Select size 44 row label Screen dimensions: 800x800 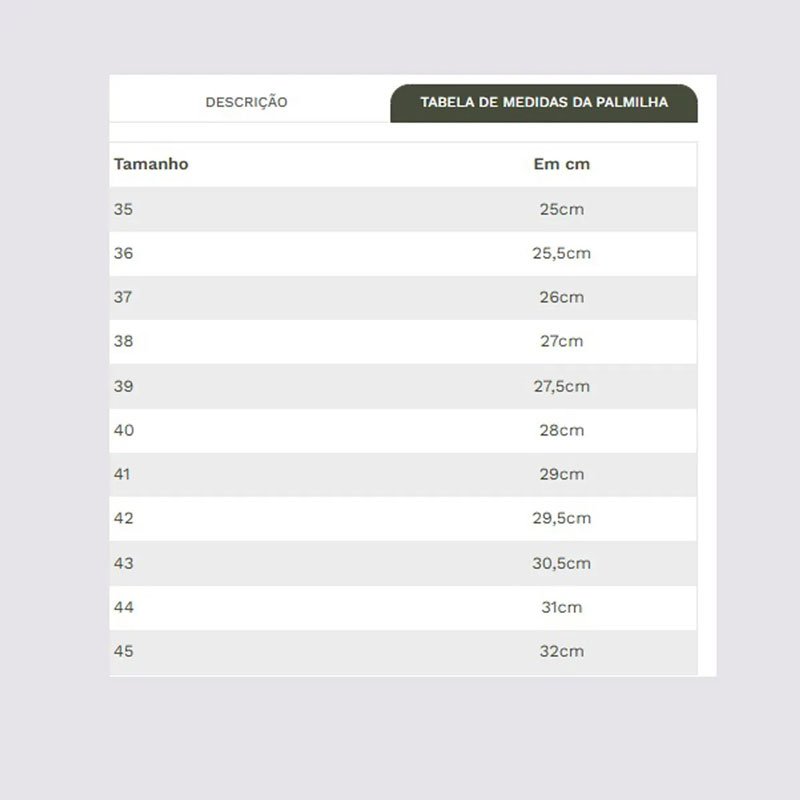tap(123, 607)
